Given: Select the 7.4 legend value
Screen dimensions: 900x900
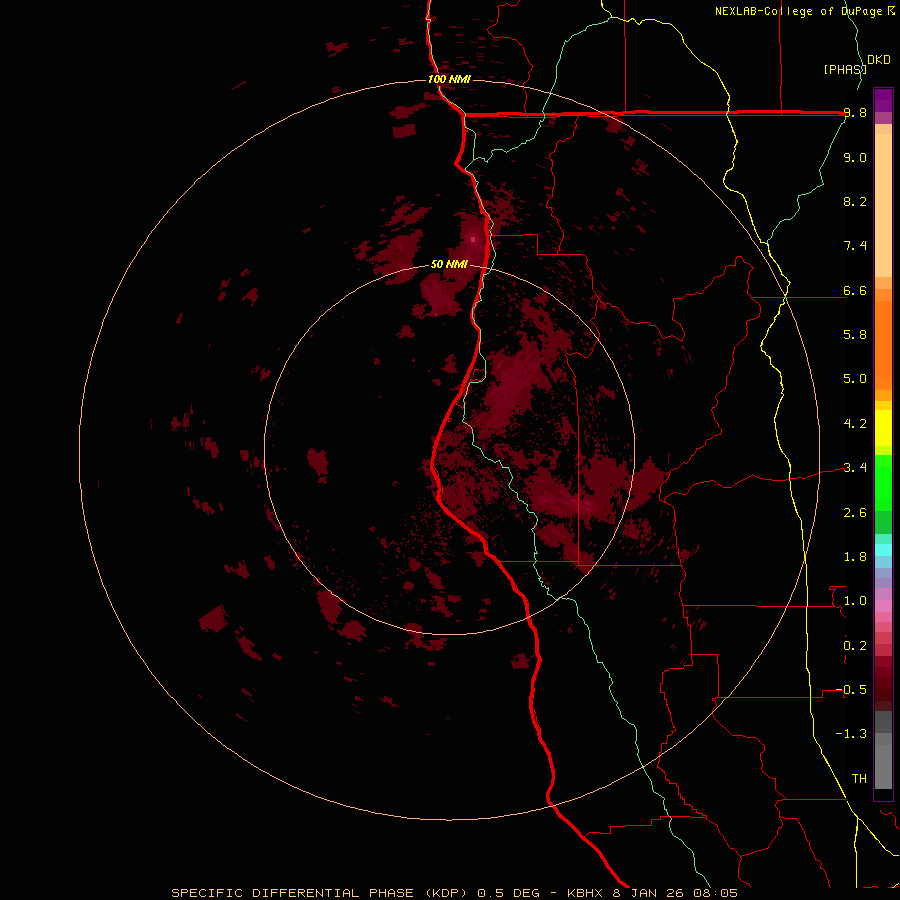Looking at the screenshot, I should (x=855, y=246).
